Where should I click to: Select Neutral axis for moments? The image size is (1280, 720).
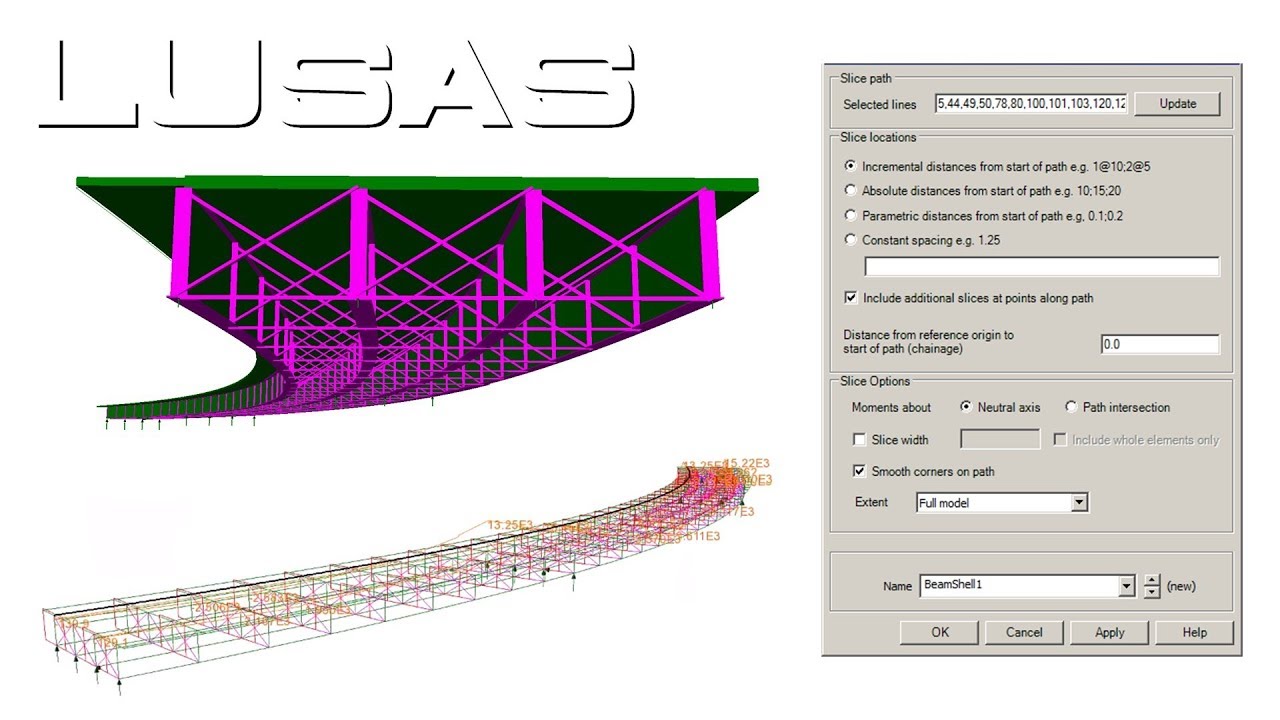point(966,407)
